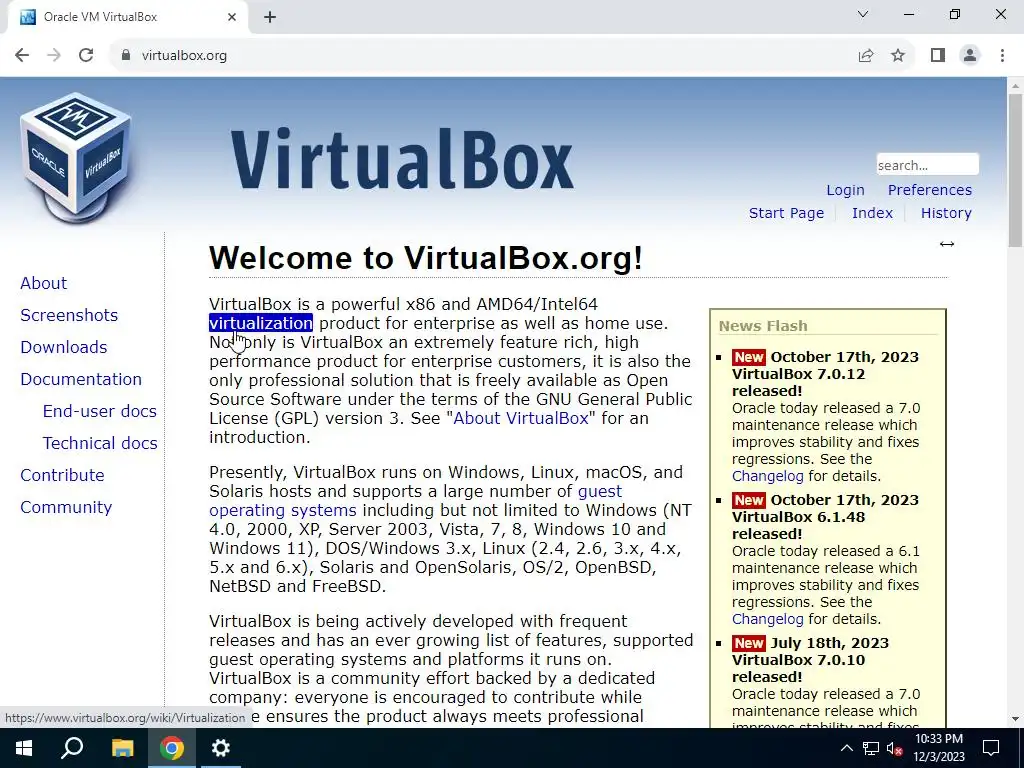Viewport: 1024px width, 768px height.
Task: Open End-user docs link
Action: (100, 411)
